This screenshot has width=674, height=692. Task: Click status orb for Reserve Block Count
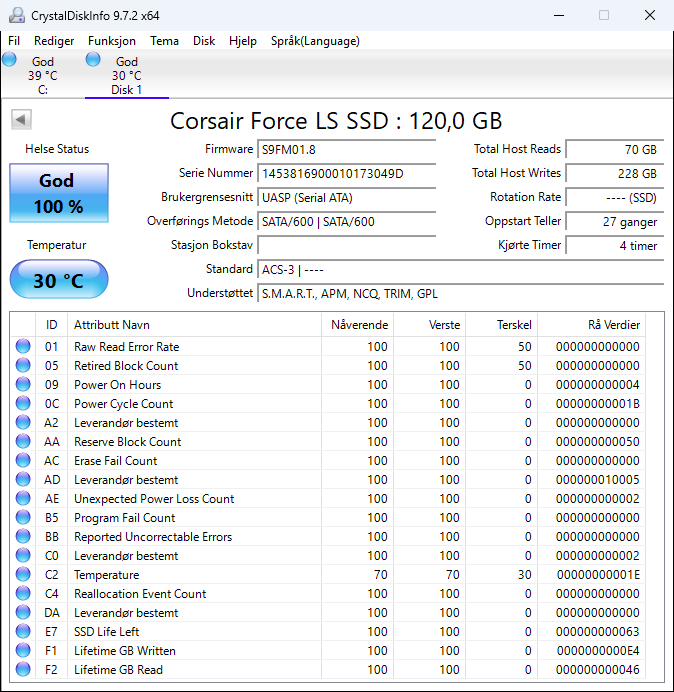click(x=23, y=441)
